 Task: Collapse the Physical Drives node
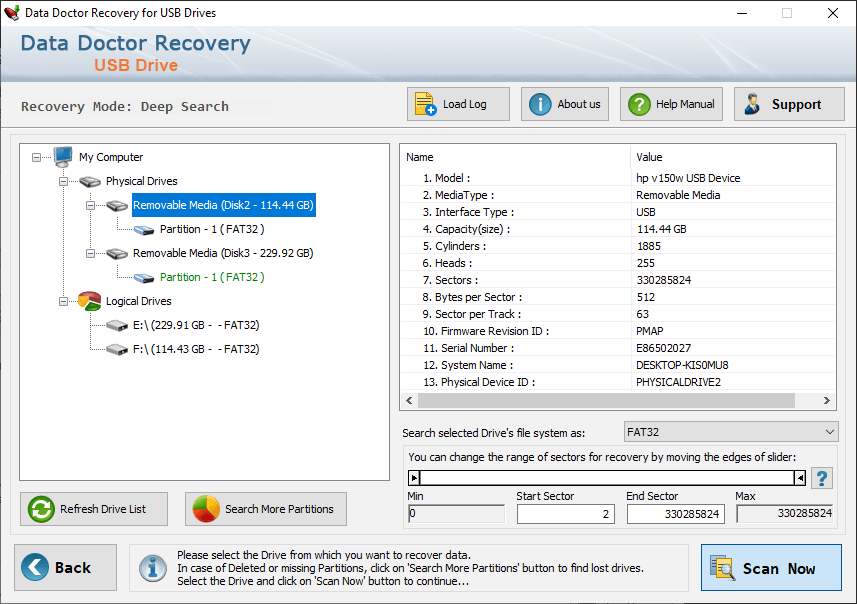(63, 181)
